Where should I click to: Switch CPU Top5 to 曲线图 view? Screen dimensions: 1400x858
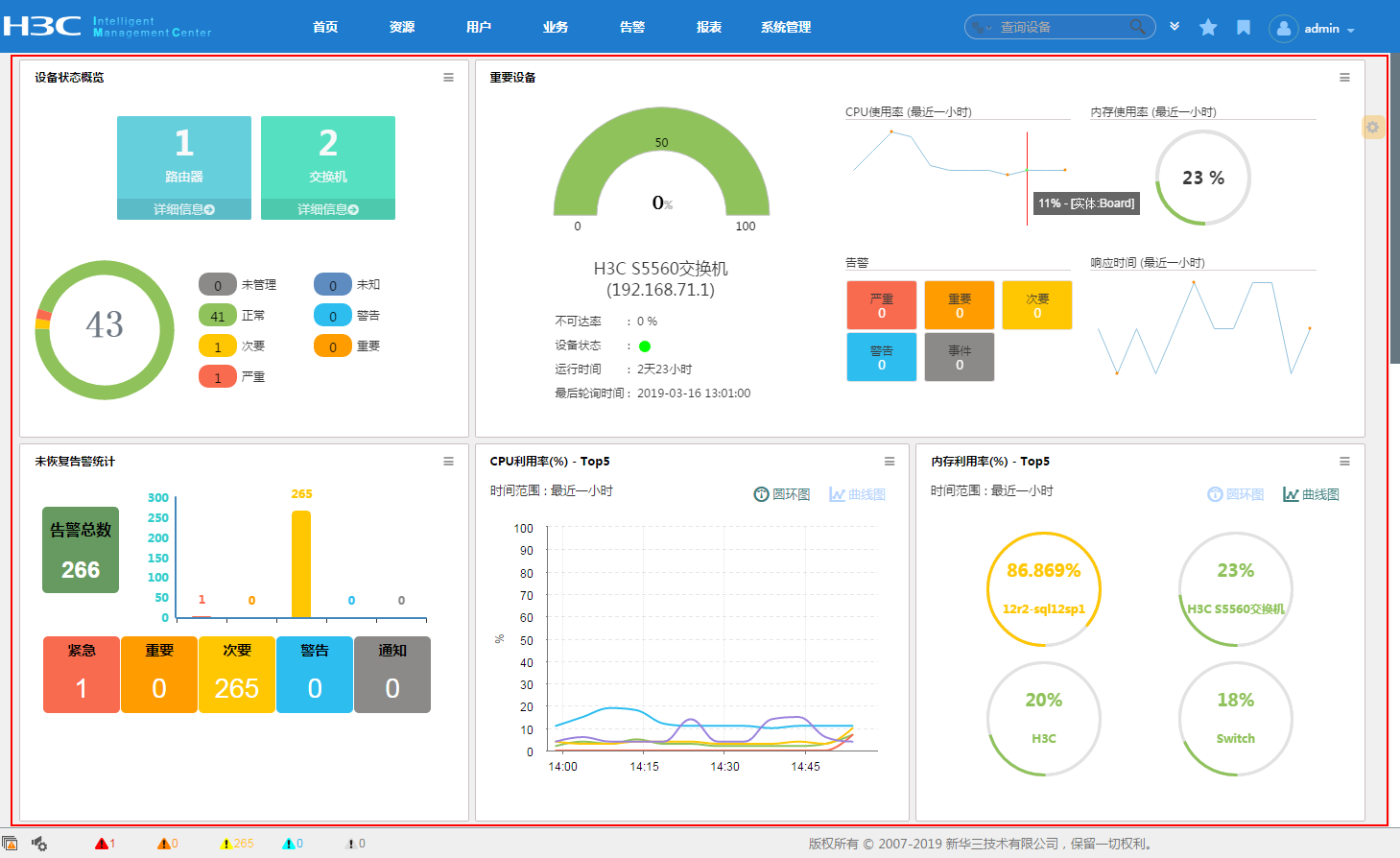coord(858,494)
